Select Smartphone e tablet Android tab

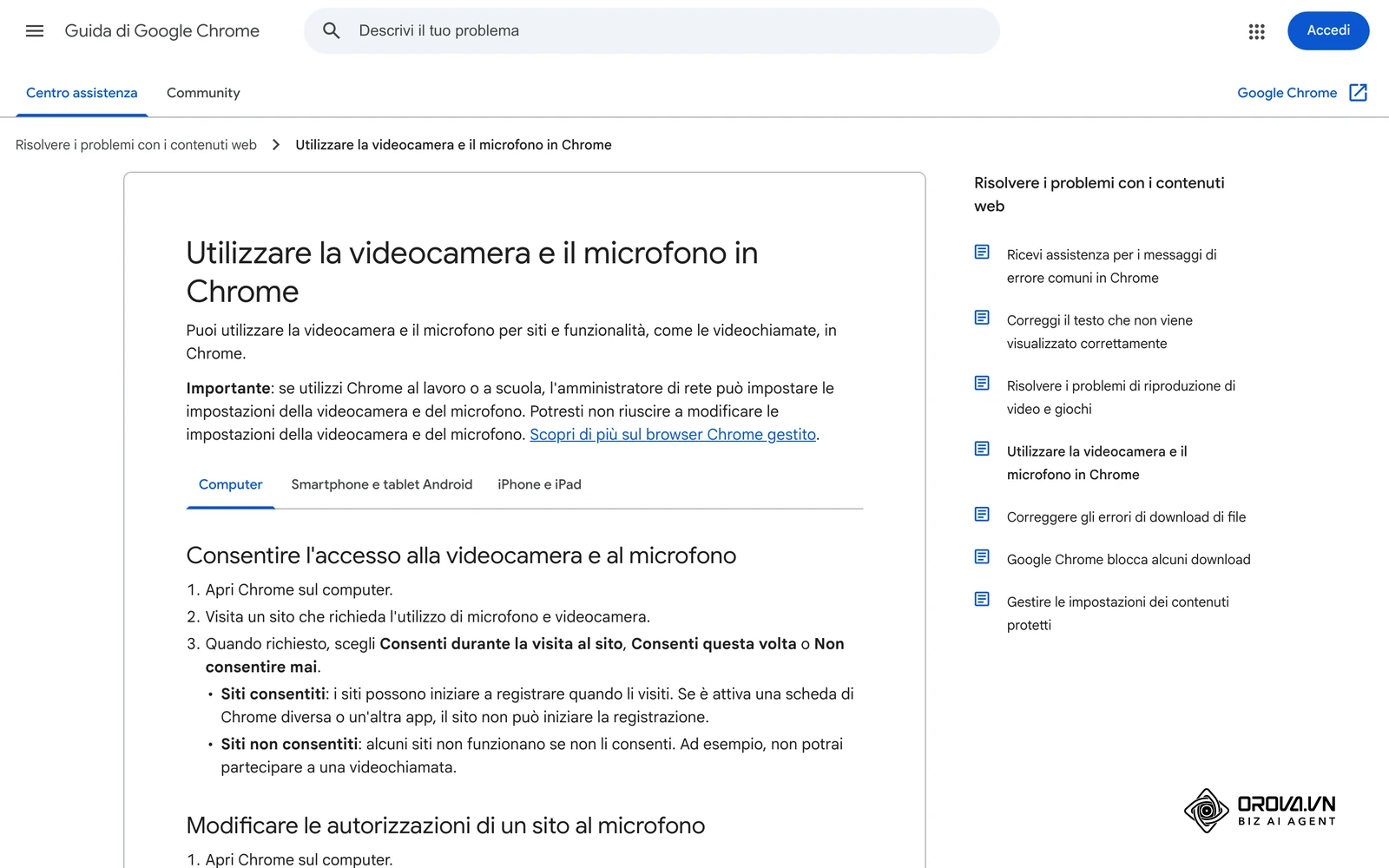[x=382, y=484]
